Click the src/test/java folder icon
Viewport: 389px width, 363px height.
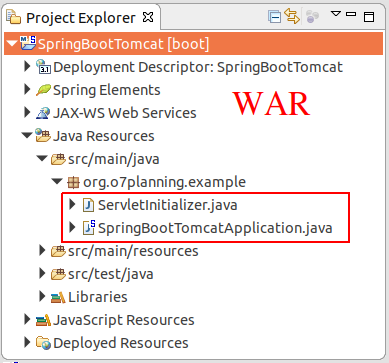click(x=58, y=274)
